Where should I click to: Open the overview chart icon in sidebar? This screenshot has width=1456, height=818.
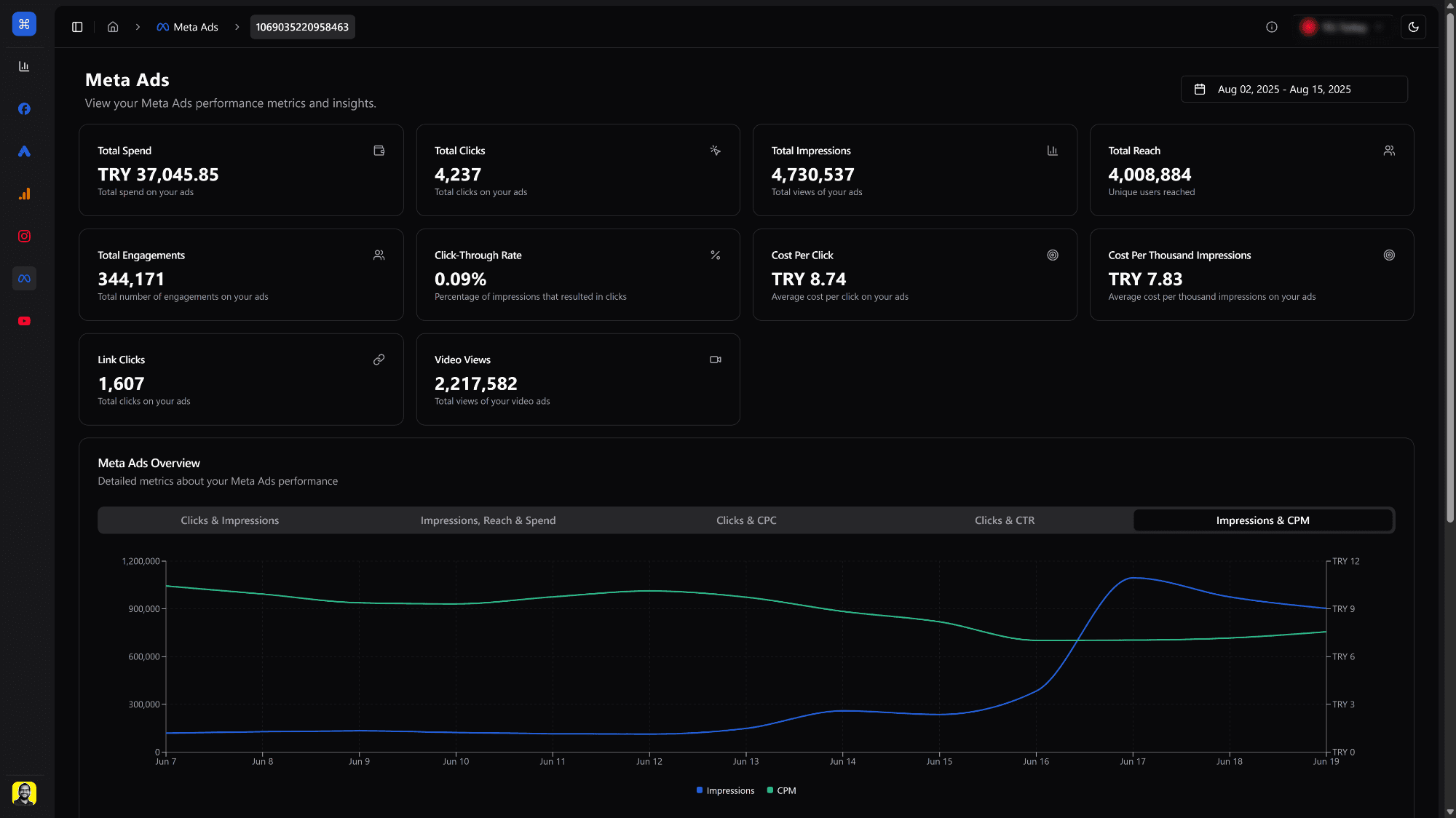(x=24, y=67)
